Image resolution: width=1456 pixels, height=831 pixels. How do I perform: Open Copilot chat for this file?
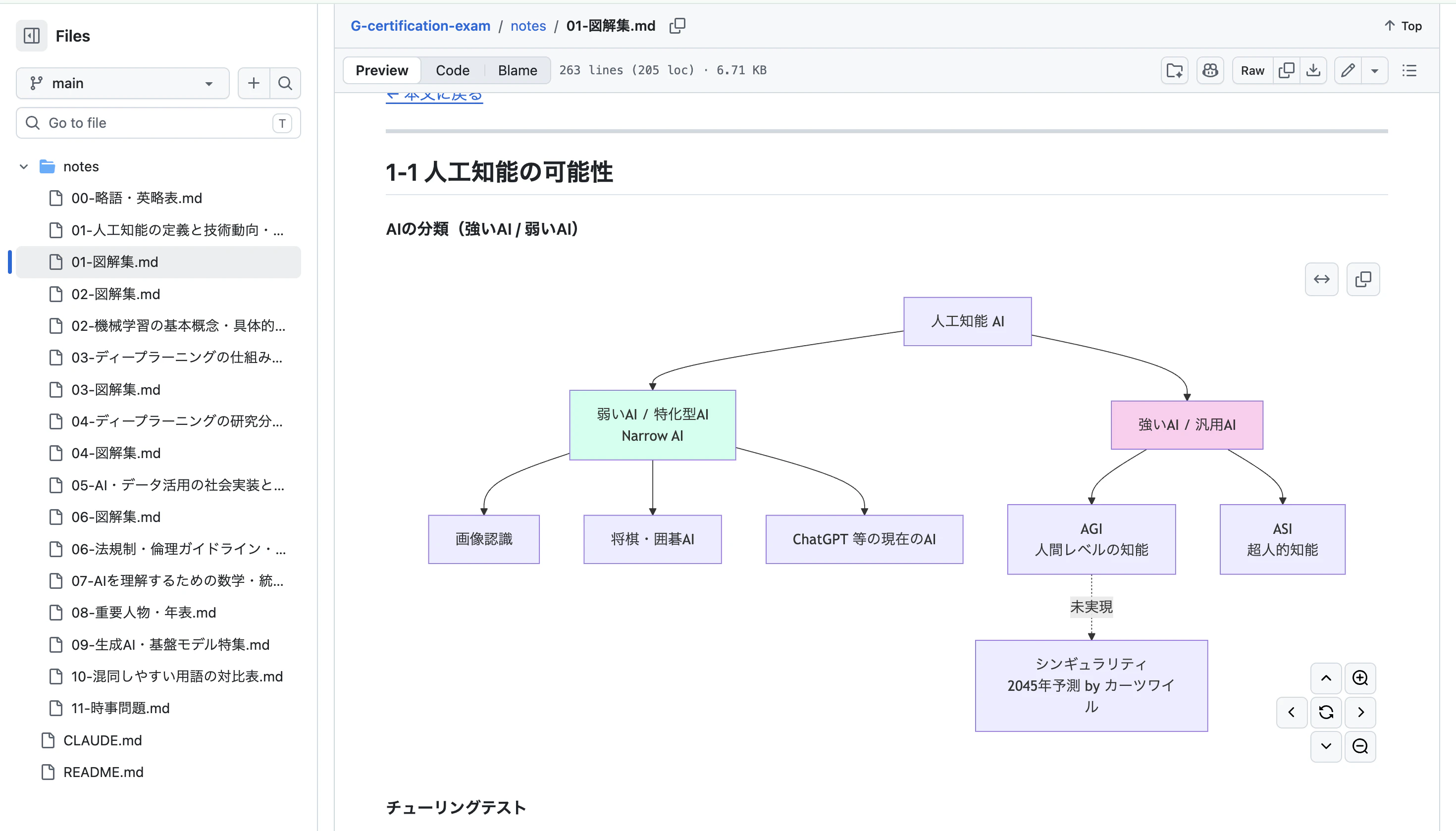pyautogui.click(x=1210, y=70)
